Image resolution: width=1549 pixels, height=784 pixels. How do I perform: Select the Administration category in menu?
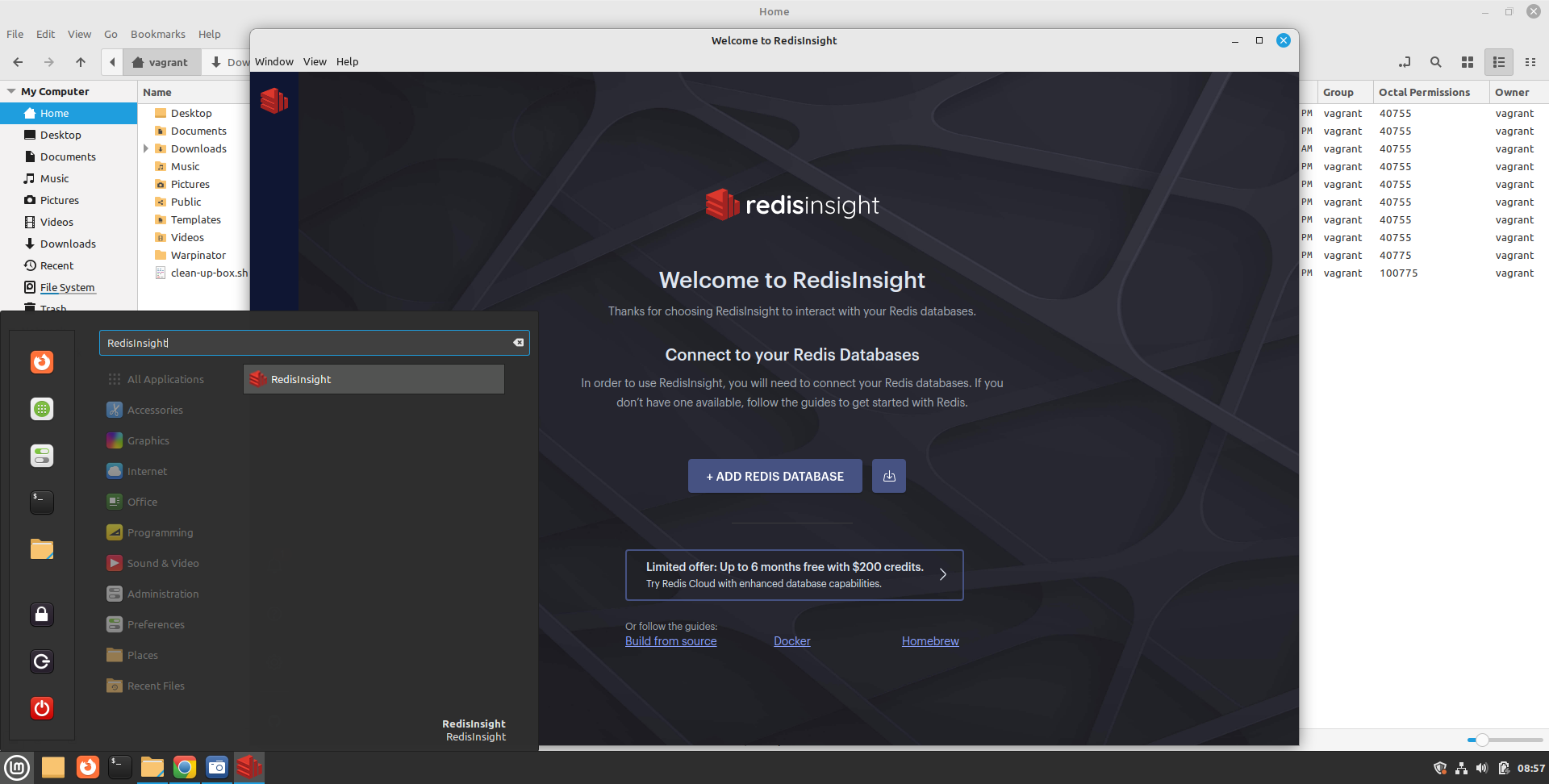coord(163,594)
